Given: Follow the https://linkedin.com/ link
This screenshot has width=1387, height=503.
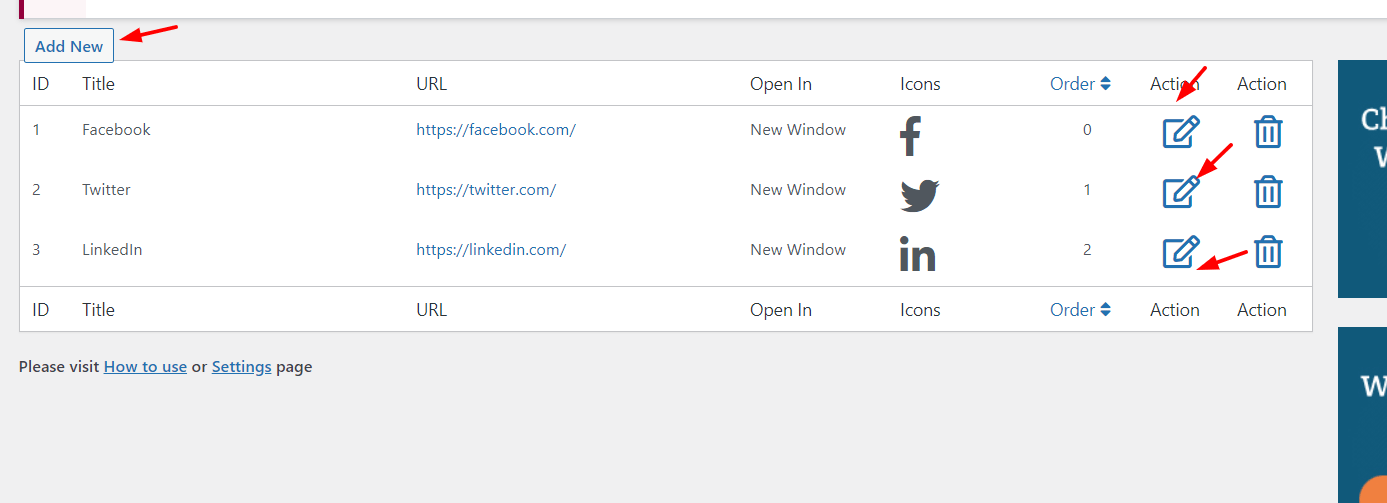Looking at the screenshot, I should click(x=491, y=250).
